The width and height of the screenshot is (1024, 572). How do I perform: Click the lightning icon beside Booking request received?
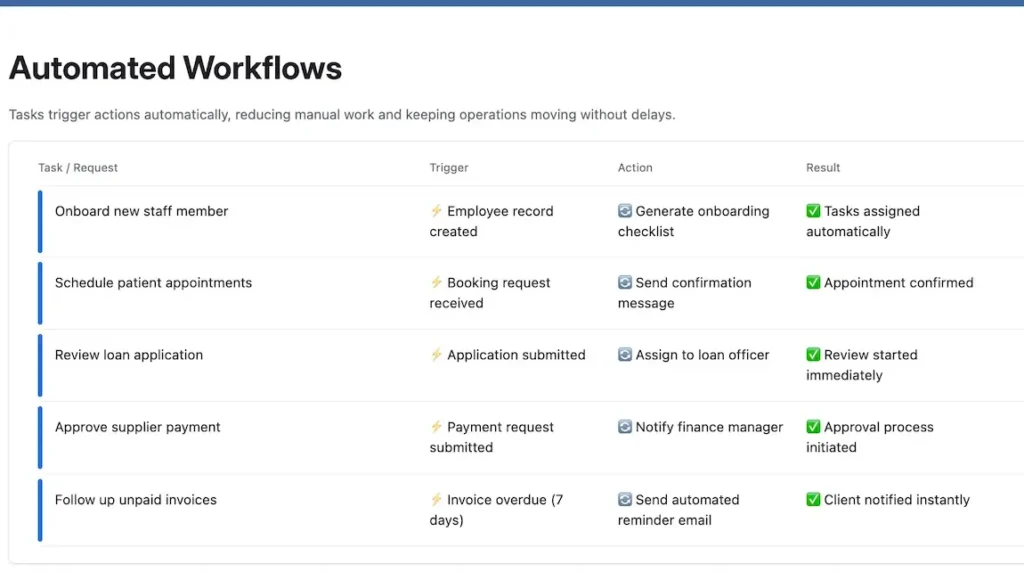coord(436,283)
